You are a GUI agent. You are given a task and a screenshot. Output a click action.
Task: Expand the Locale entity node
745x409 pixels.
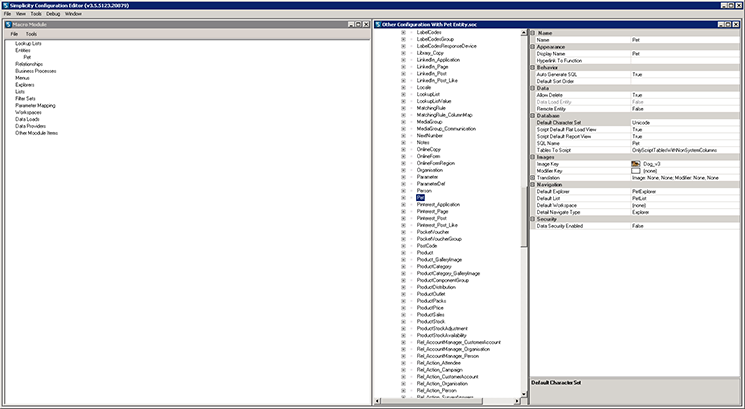click(403, 87)
